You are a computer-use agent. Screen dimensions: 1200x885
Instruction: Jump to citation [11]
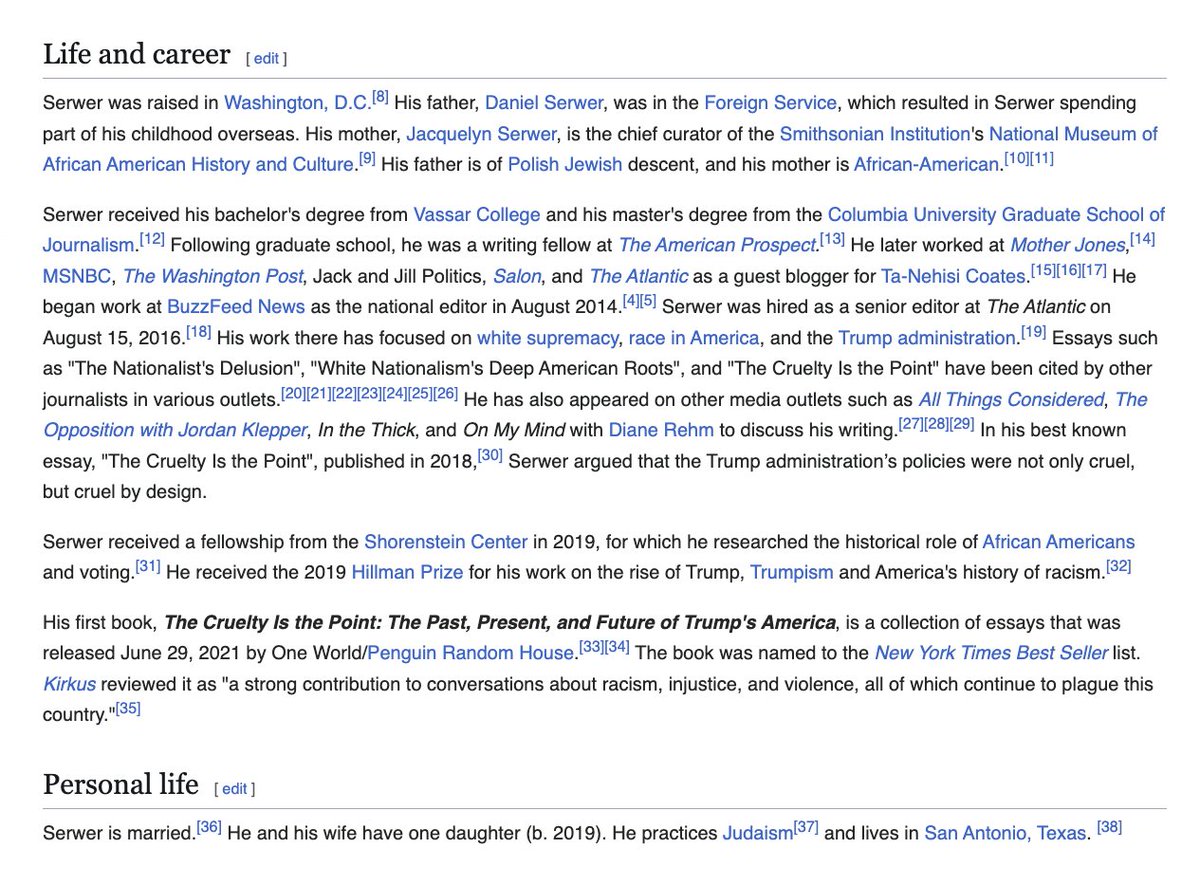(1041, 159)
